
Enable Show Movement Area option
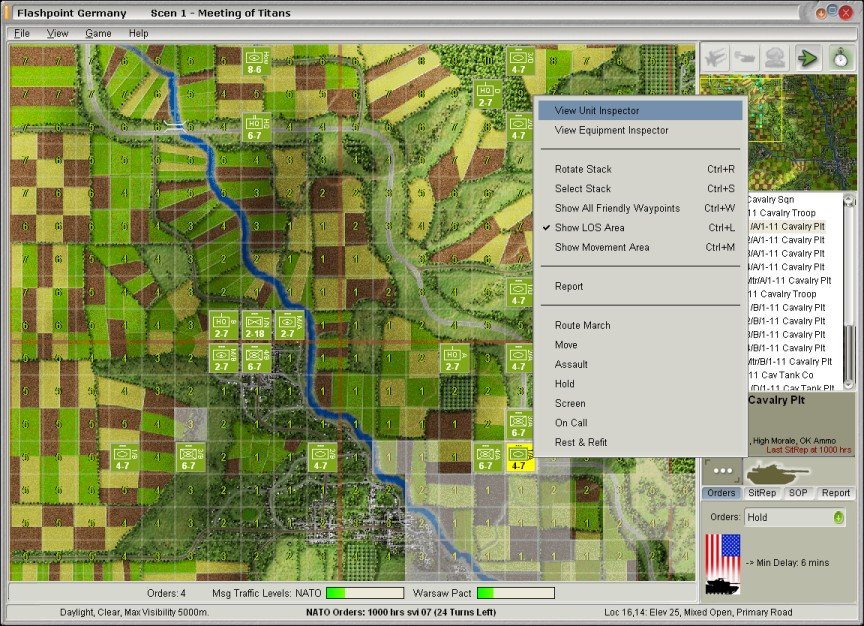(640, 247)
